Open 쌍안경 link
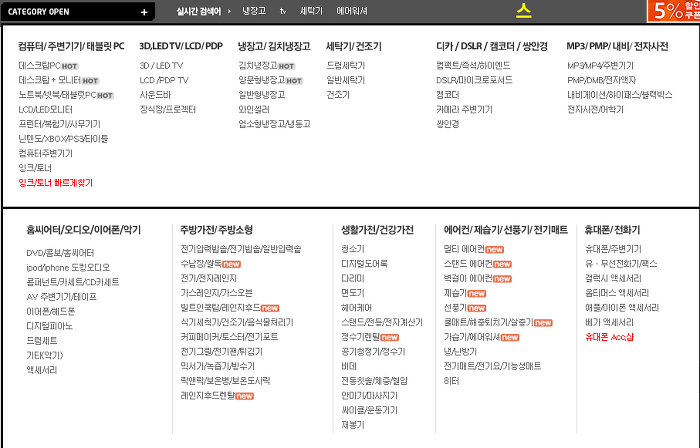 point(448,124)
